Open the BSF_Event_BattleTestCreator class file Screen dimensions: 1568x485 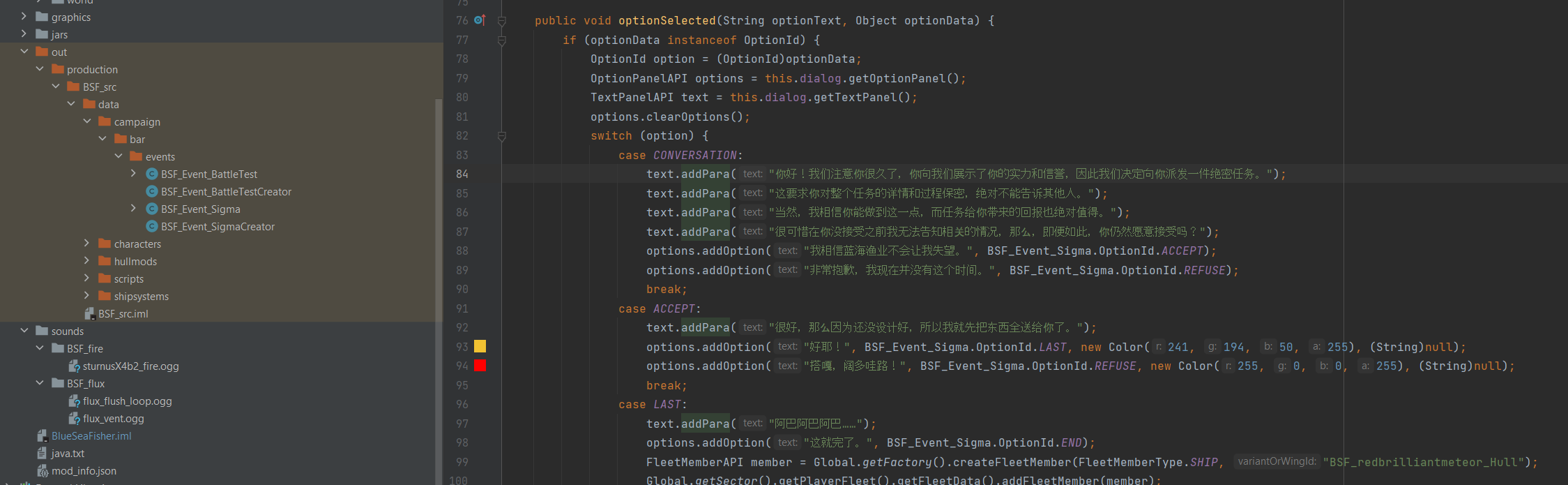coord(226,192)
